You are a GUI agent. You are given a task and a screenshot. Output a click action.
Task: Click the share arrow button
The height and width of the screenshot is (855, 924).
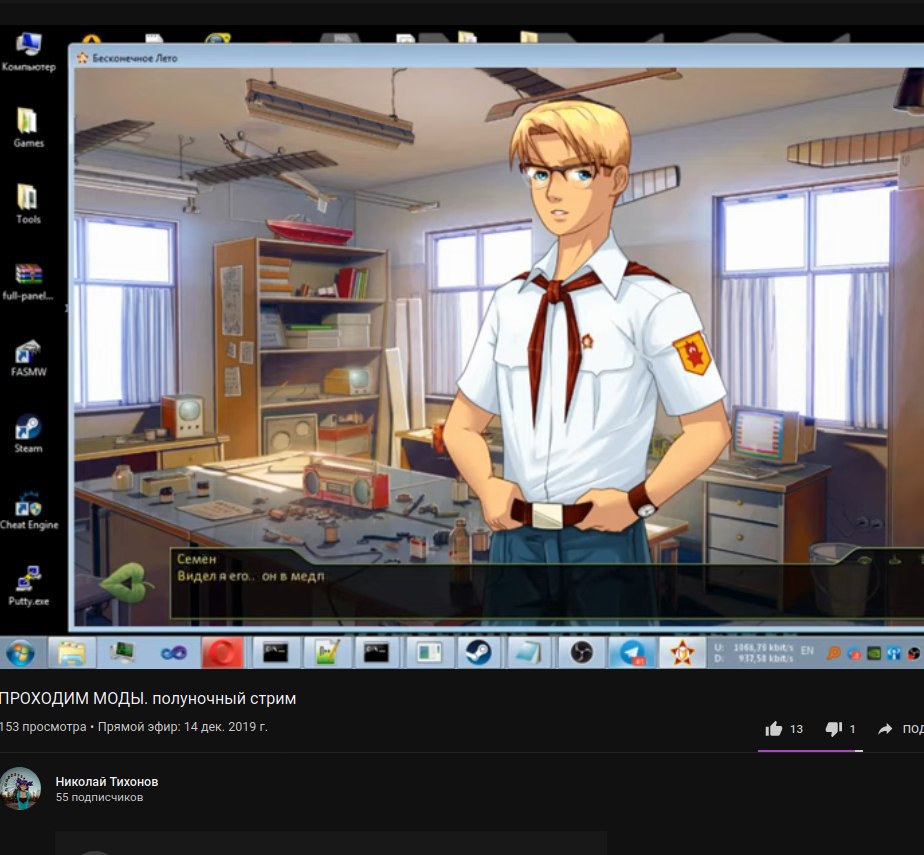[885, 729]
